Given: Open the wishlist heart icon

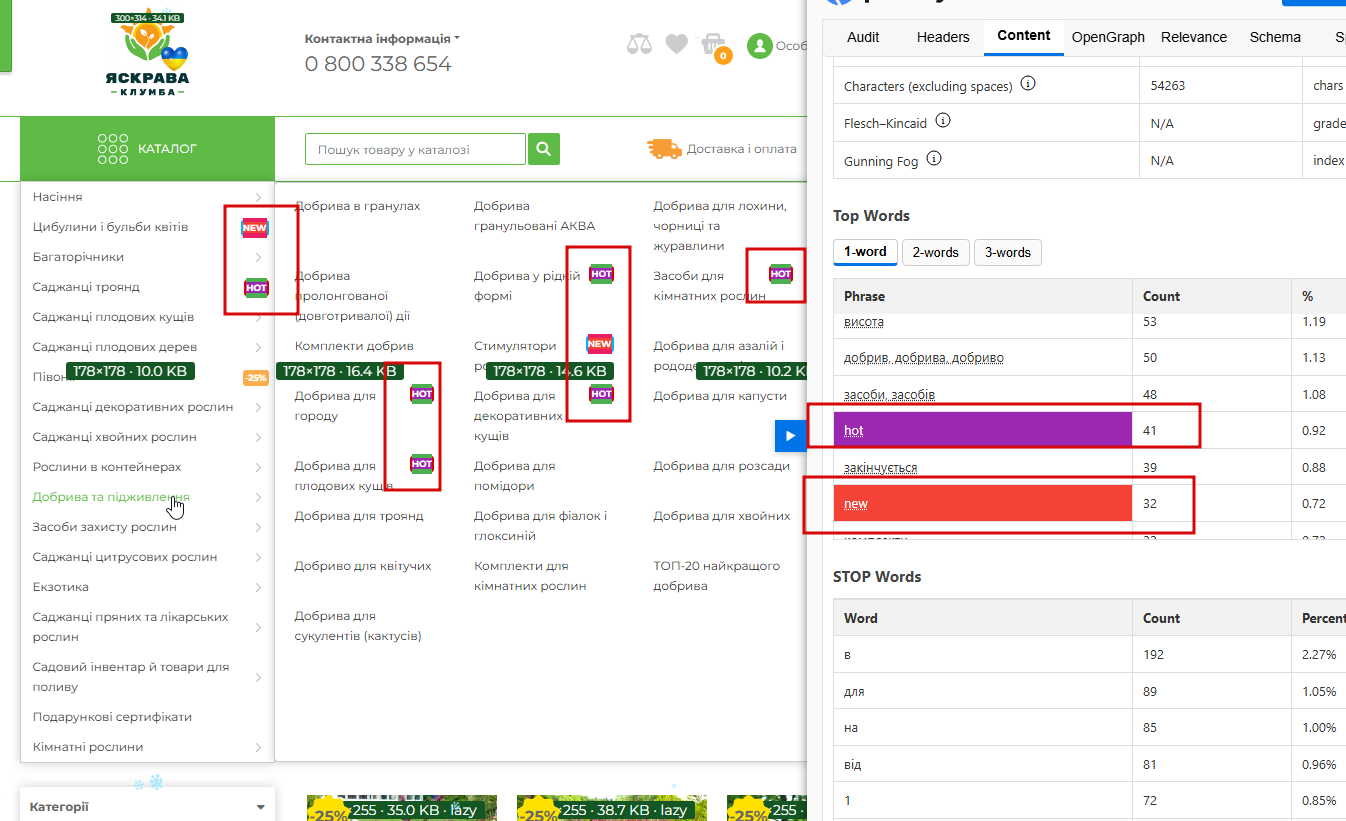Looking at the screenshot, I should pyautogui.click(x=677, y=44).
